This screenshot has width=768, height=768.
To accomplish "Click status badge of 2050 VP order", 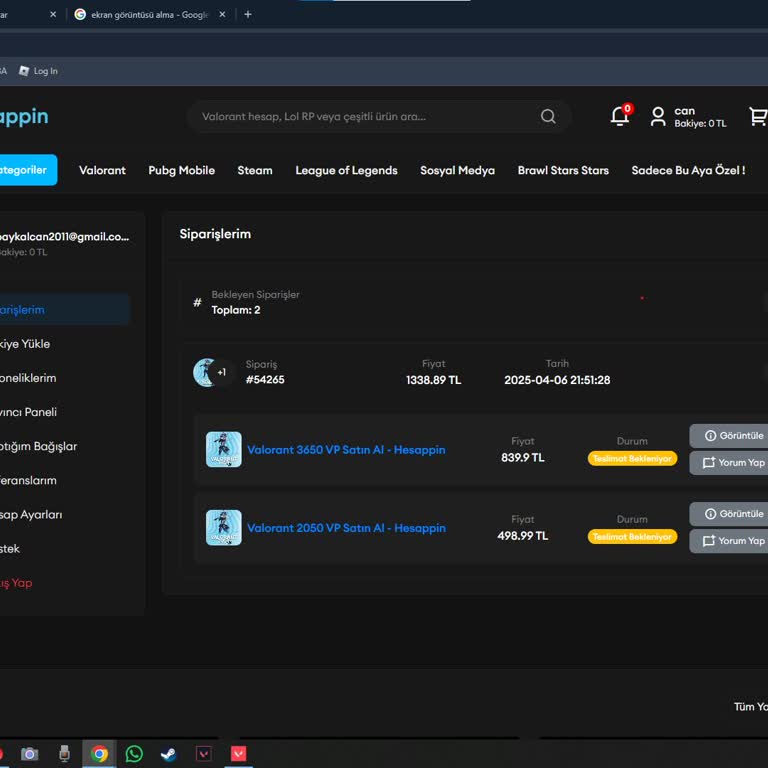I will tap(632, 537).
